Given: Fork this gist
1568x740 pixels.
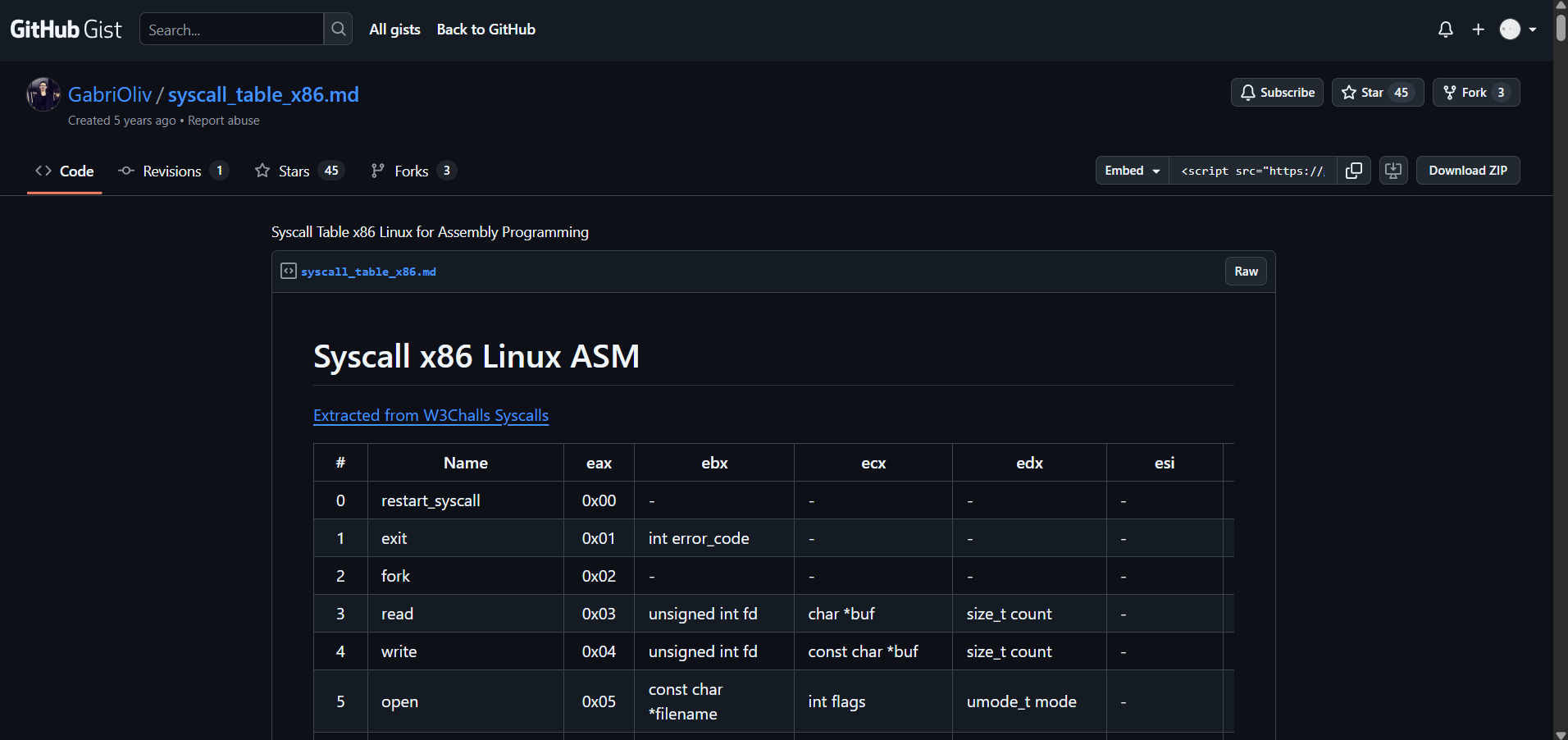Looking at the screenshot, I should (x=1465, y=93).
